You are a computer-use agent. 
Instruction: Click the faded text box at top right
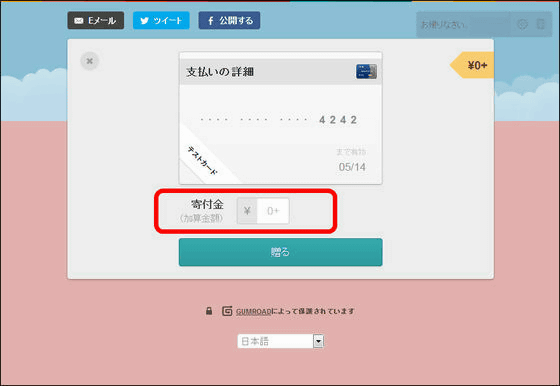tap(464, 25)
